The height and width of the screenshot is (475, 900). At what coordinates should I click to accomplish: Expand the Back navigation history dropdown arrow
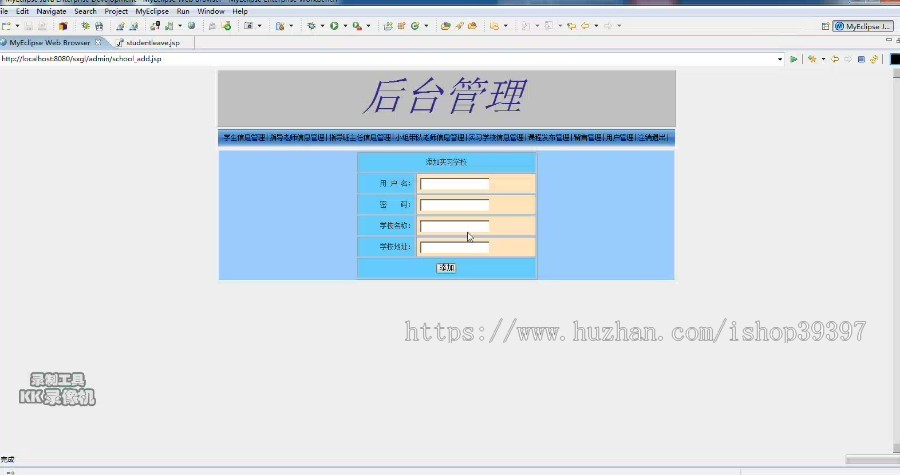[x=596, y=26]
